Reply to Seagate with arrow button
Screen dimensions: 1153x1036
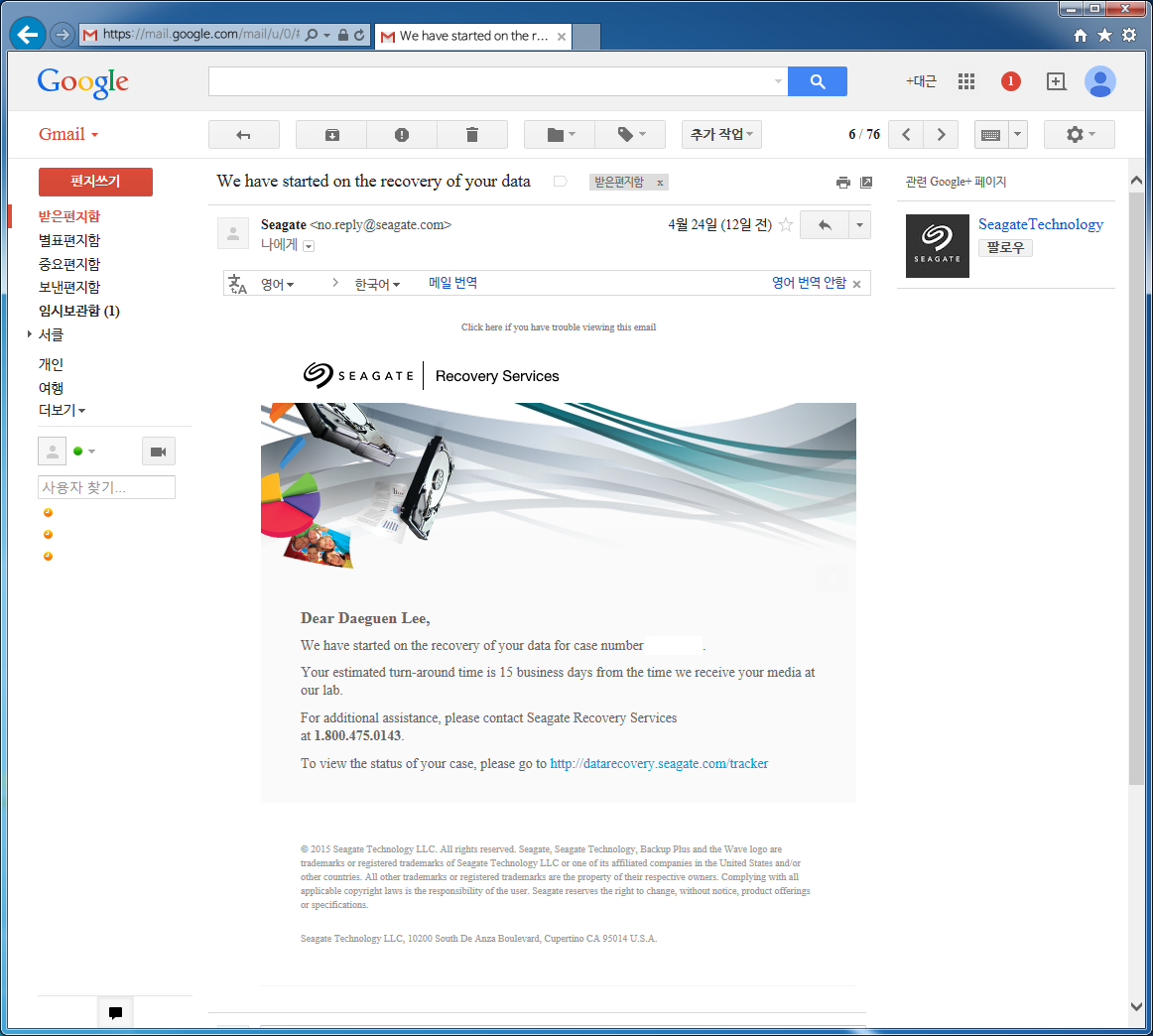[x=825, y=225]
